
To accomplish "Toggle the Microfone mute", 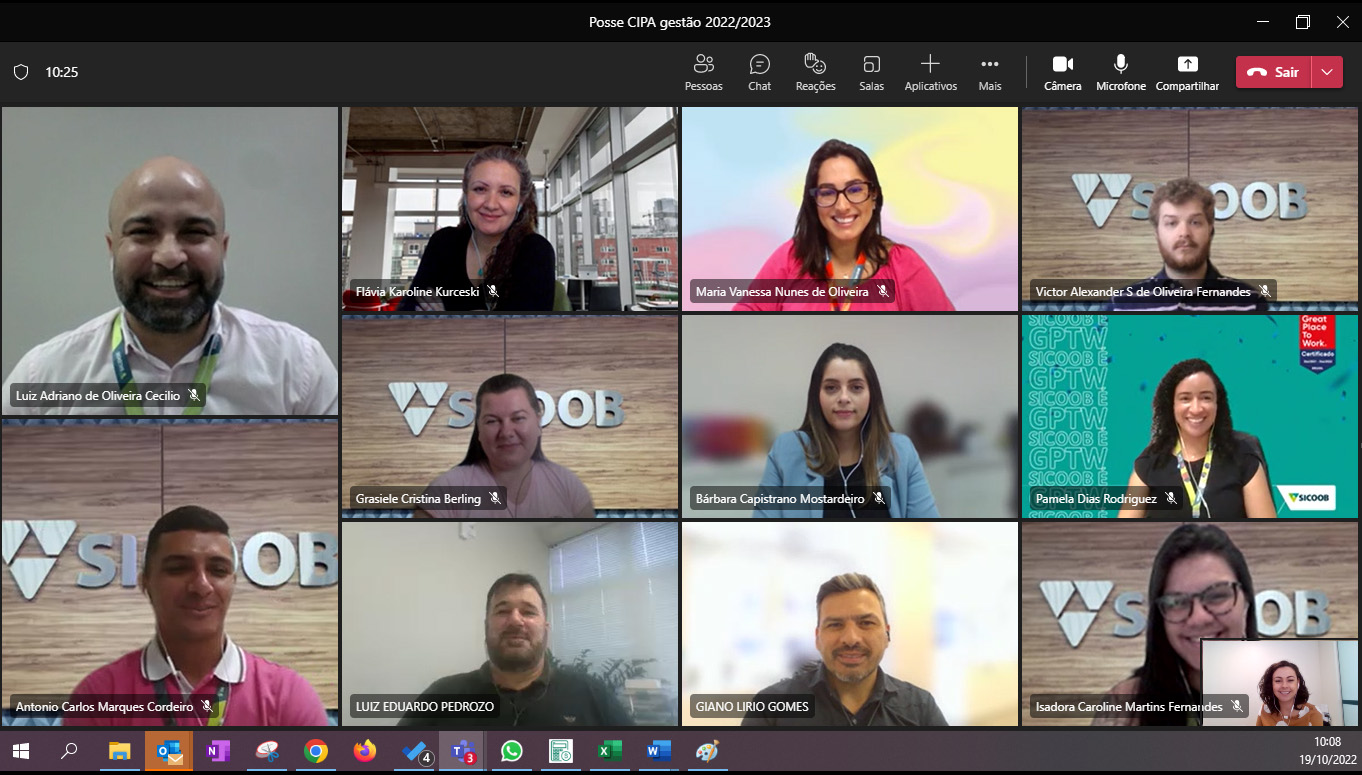I will [1120, 72].
